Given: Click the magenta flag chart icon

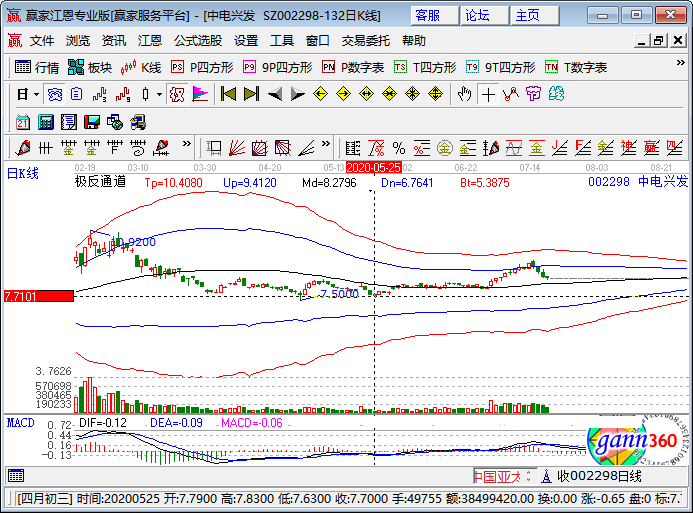Looking at the screenshot, I should pos(200,94).
